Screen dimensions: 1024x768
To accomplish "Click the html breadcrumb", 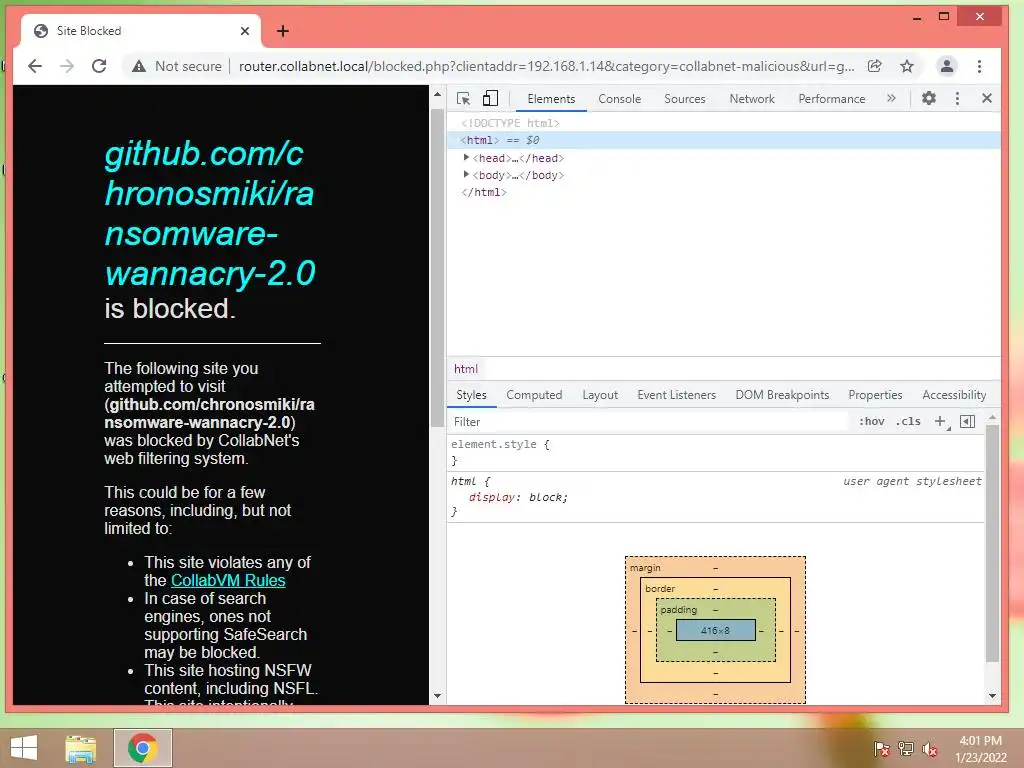I will pyautogui.click(x=466, y=369).
